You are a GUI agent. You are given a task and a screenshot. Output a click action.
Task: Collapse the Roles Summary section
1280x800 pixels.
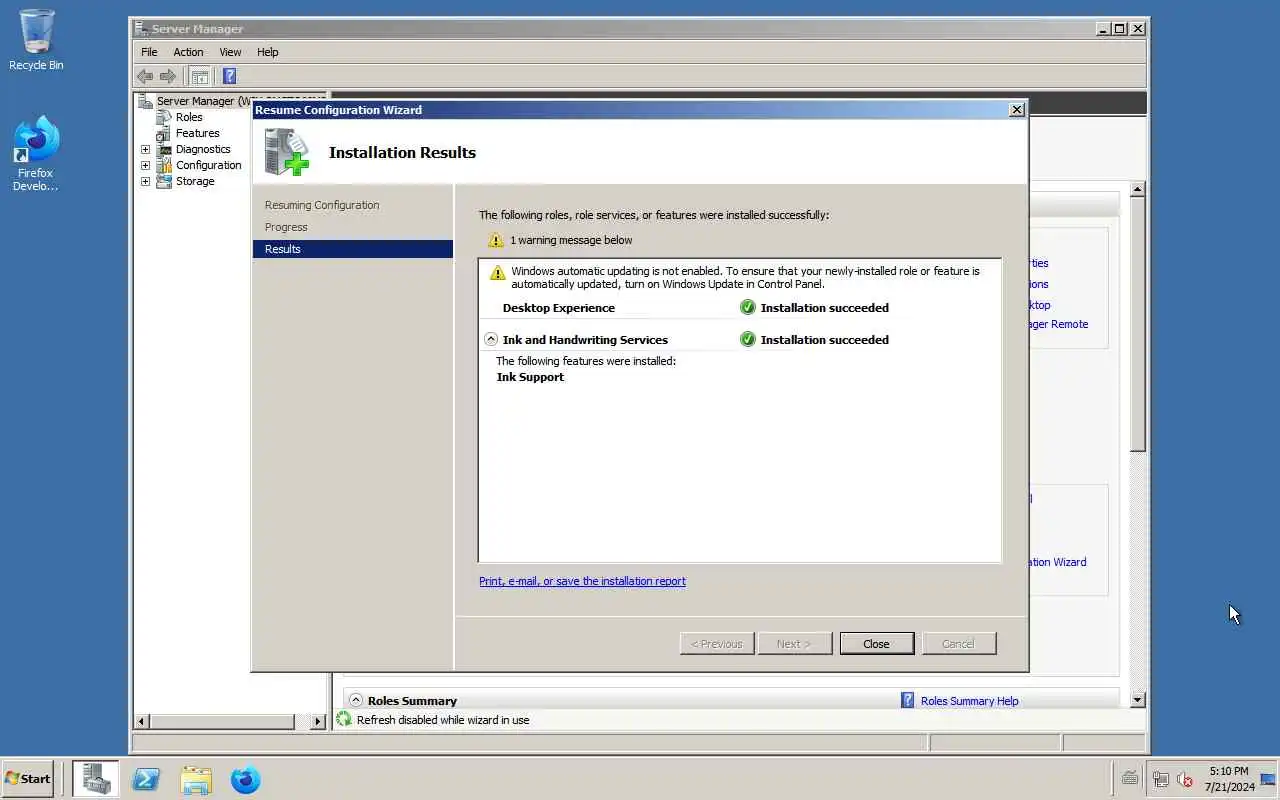pyautogui.click(x=356, y=700)
